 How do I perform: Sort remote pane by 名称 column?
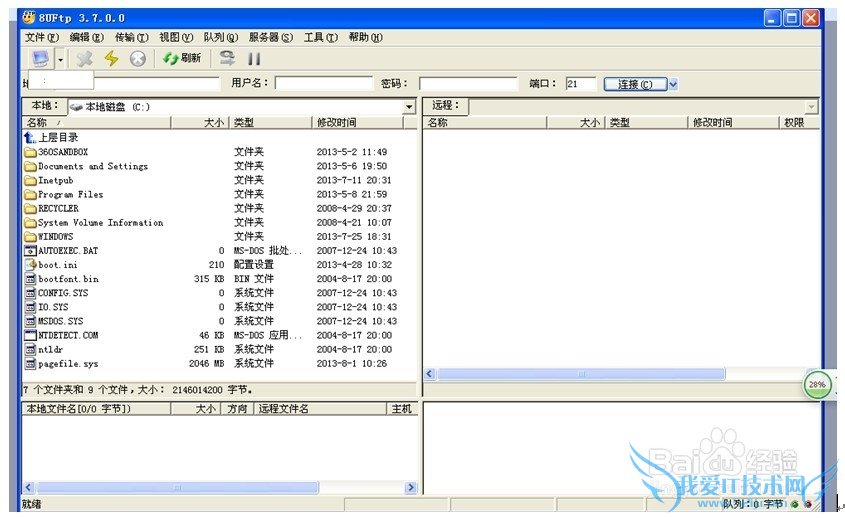coord(485,123)
